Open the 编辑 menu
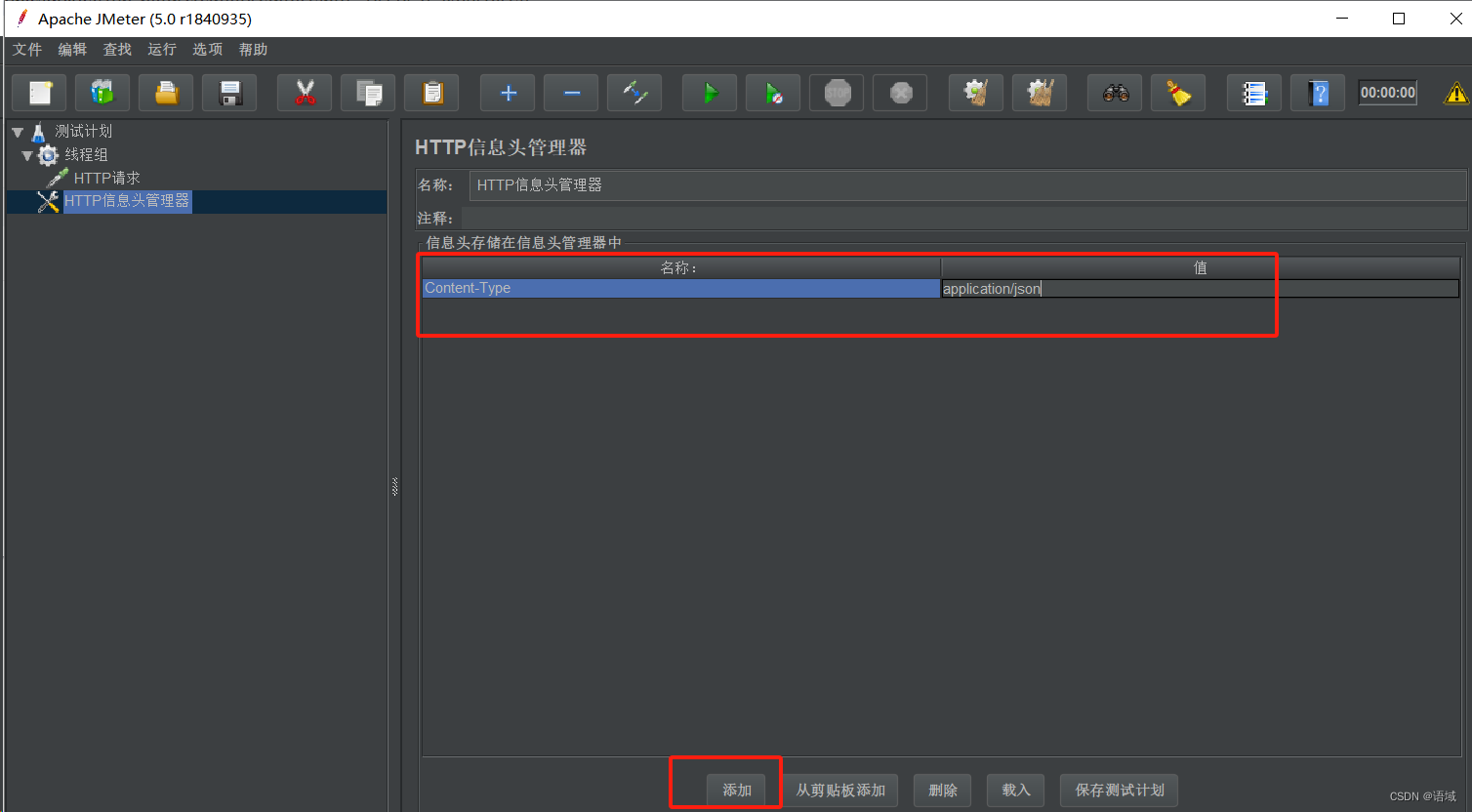The width and height of the screenshot is (1472, 812). coord(72,50)
